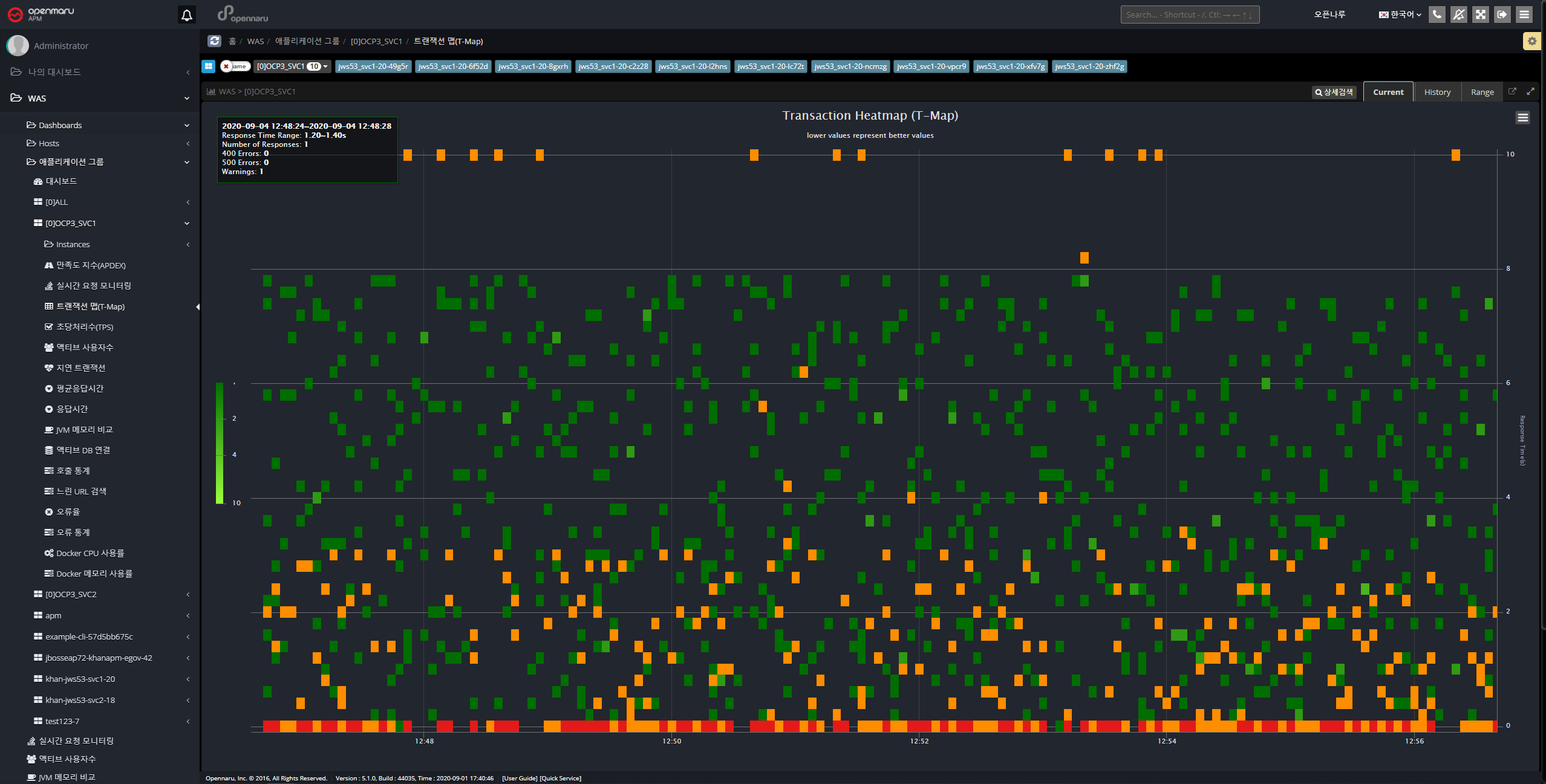This screenshot has height=784, width=1546.
Task: Open the User Guide footer link
Action: pos(520,779)
